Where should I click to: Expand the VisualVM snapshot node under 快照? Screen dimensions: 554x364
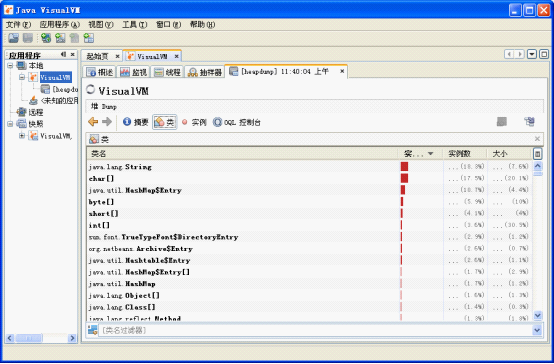[22, 136]
